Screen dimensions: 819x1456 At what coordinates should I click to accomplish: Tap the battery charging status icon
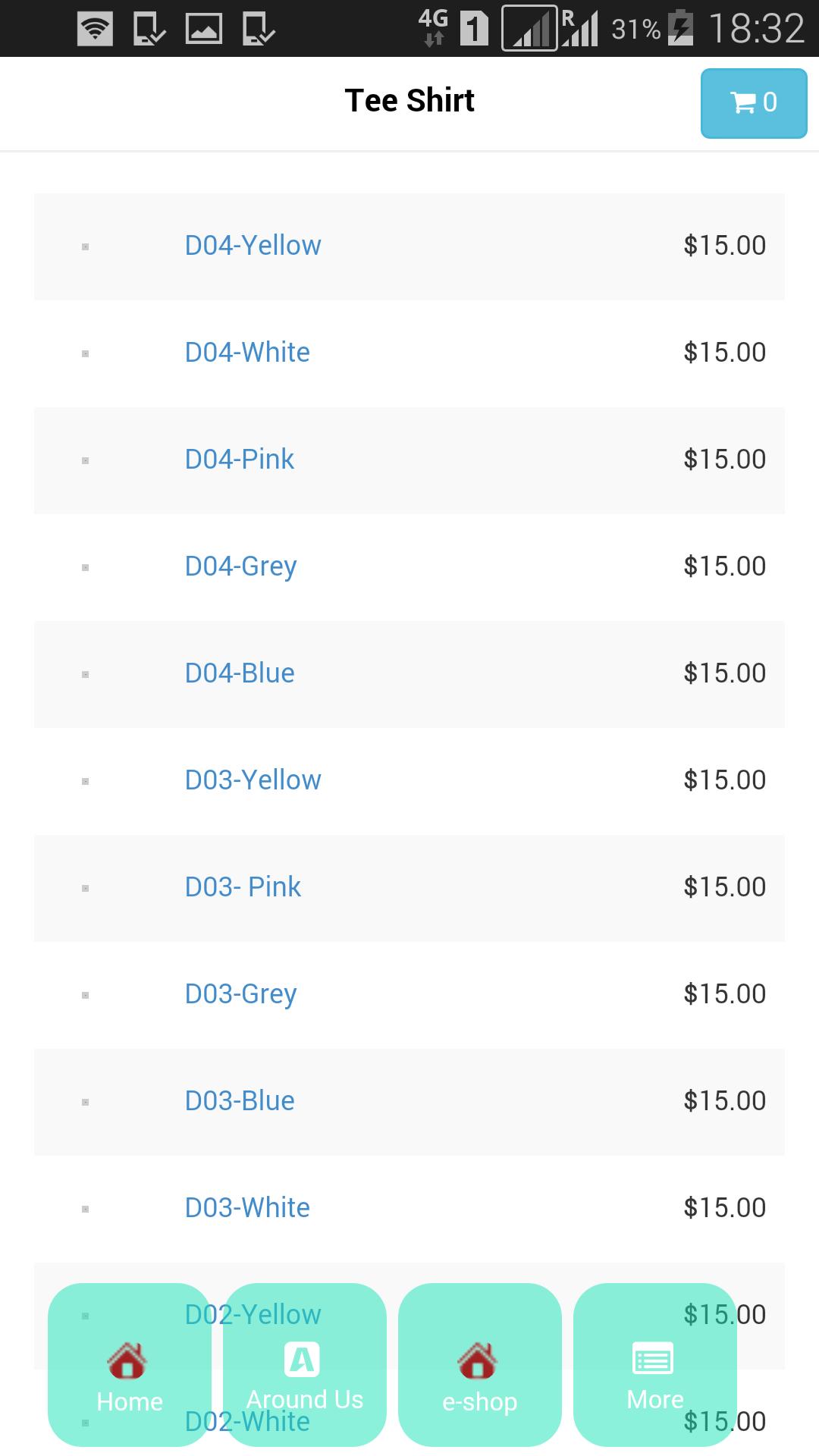(x=680, y=29)
